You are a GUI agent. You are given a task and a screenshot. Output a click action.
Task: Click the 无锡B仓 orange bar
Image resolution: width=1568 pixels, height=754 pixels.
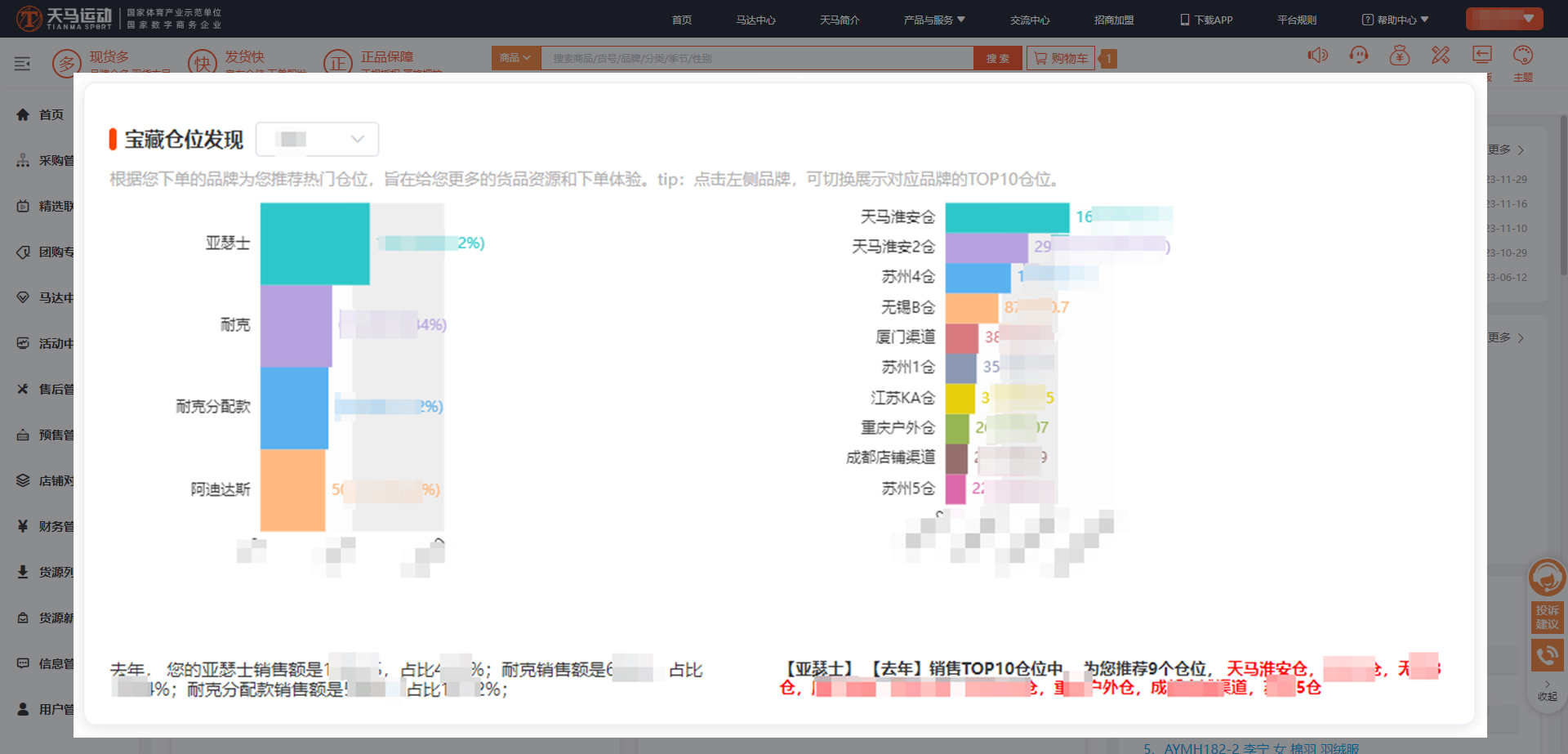click(x=972, y=308)
